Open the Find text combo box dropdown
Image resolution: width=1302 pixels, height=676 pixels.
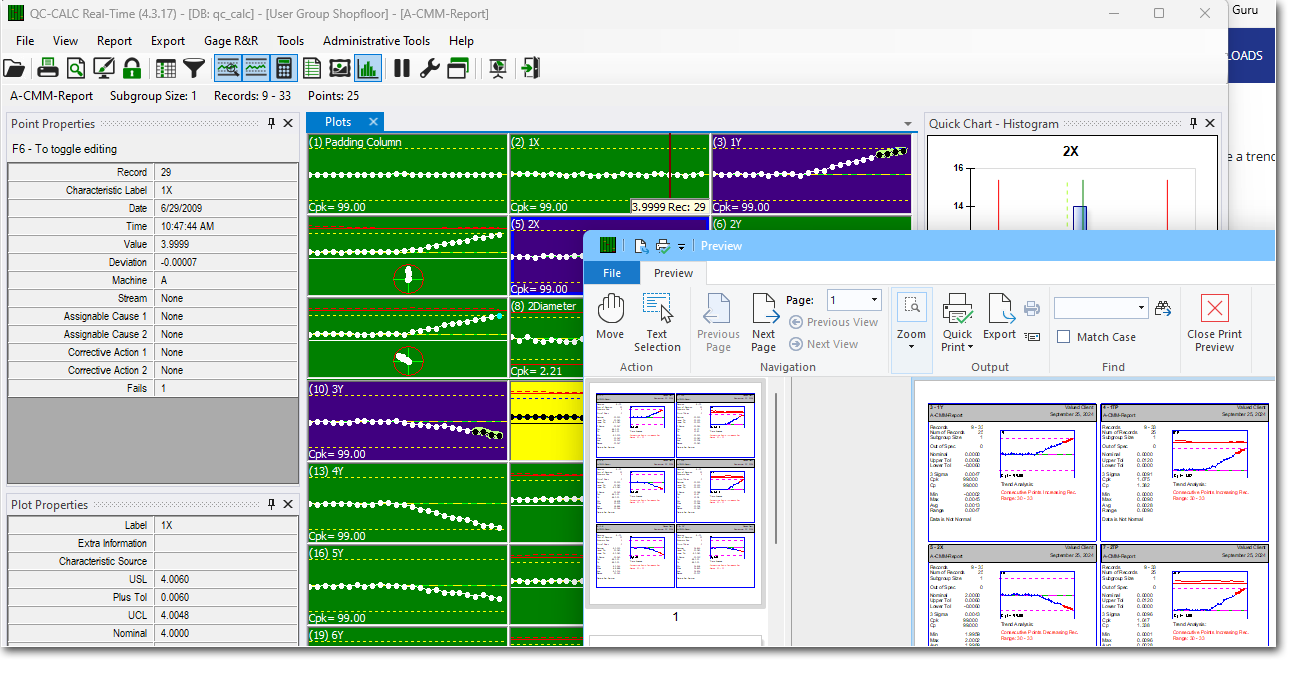point(1142,308)
